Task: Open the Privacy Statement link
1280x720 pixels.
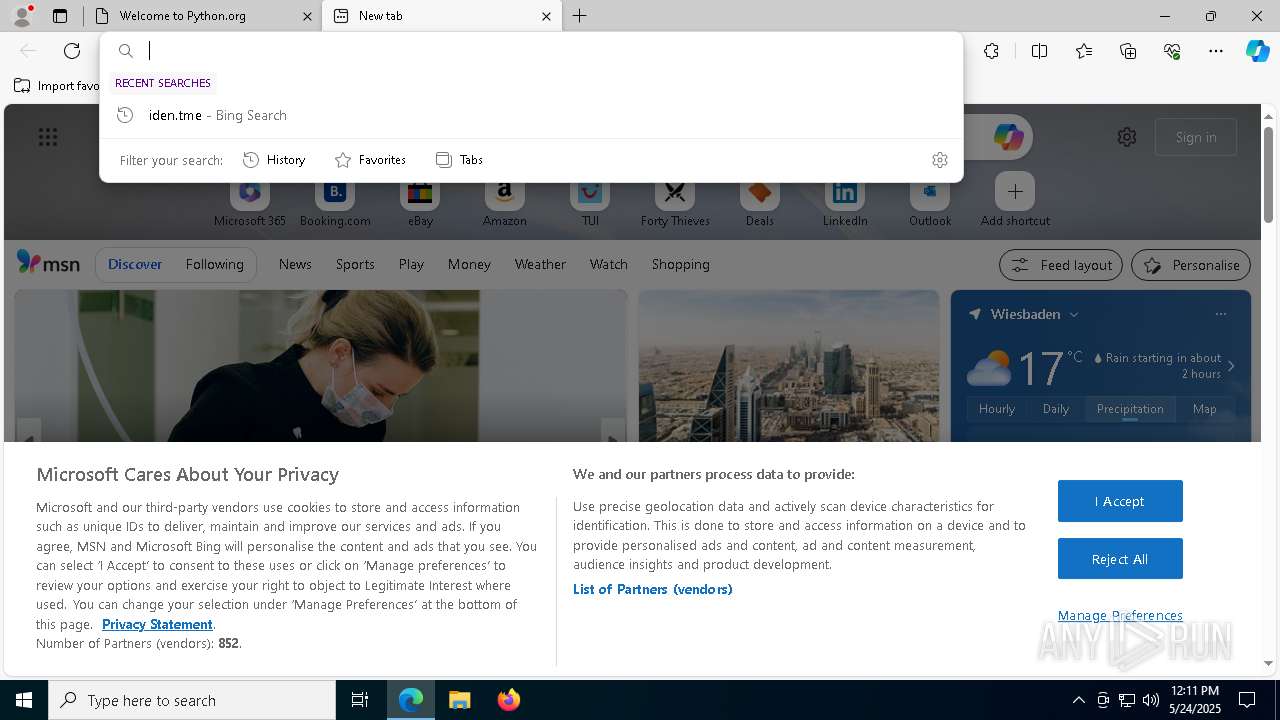Action: click(x=157, y=624)
